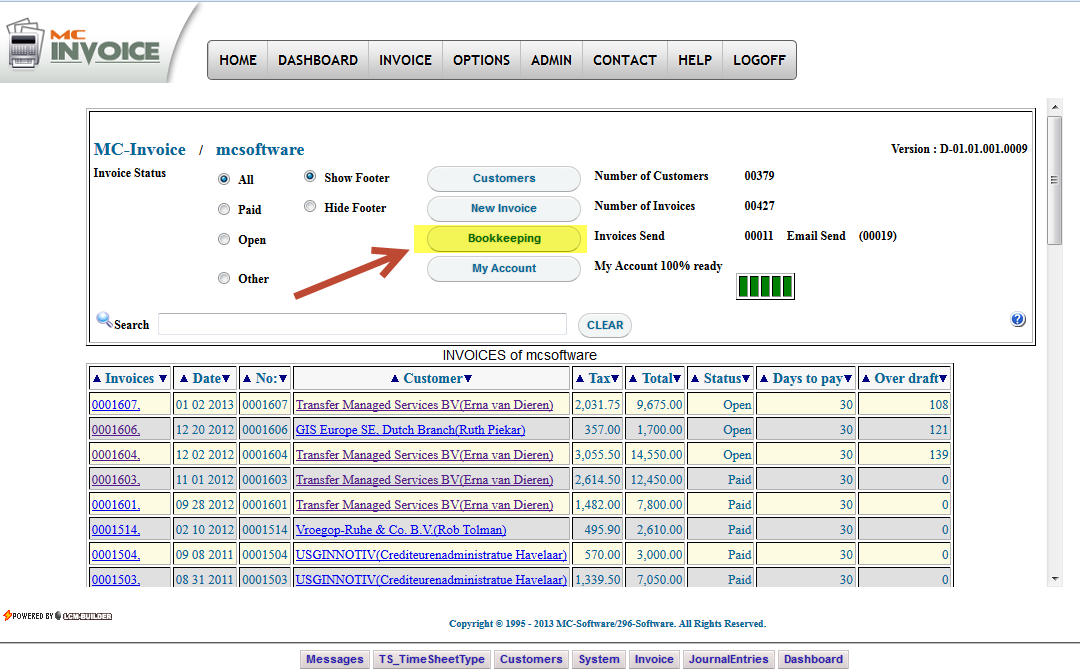This screenshot has height=672, width=1080.
Task: Switch to the Messages bottom tab
Action: 335,660
